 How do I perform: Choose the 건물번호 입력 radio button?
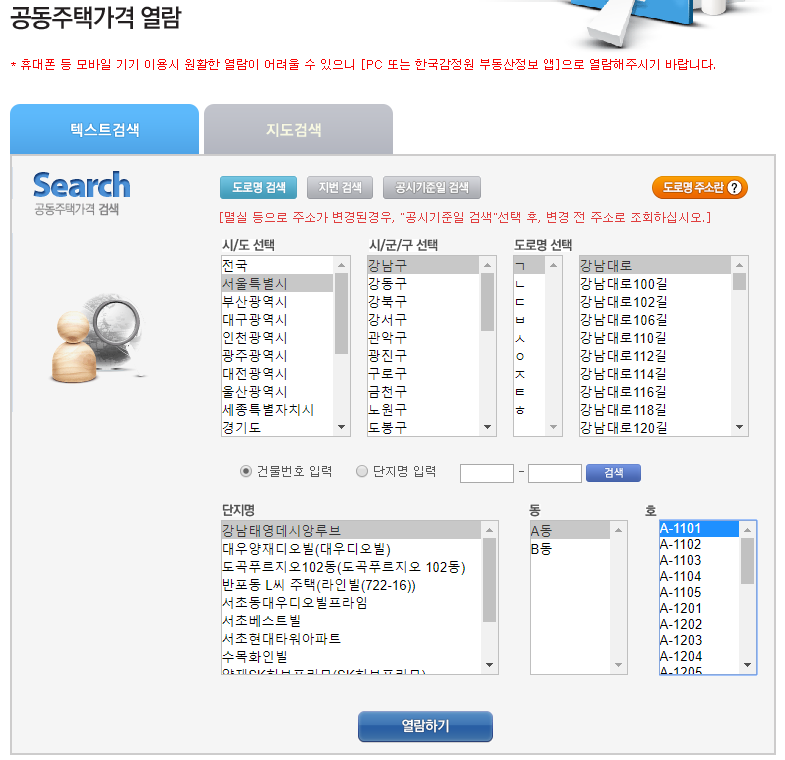pyautogui.click(x=245, y=471)
